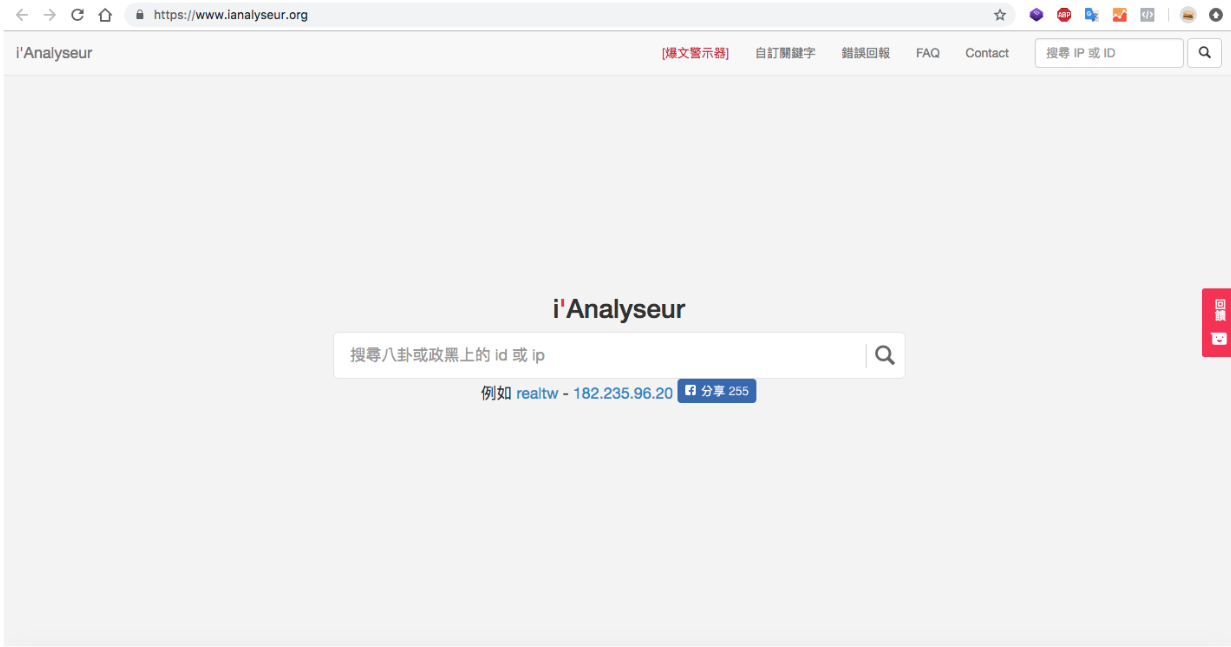Open the browser update arrow menu
The width and height of the screenshot is (1231, 647).
[1216, 15]
